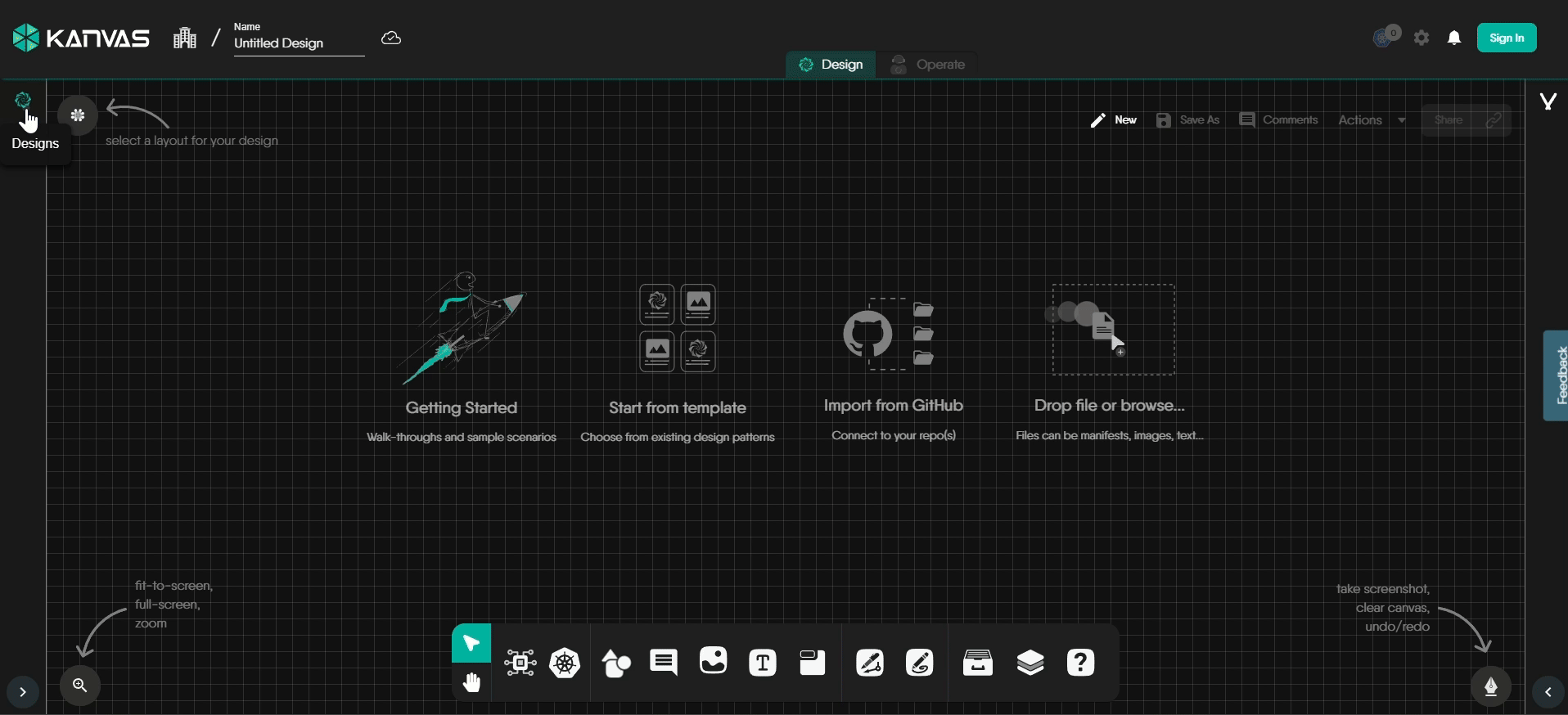
Task: Edit the Untitled Design name field
Action: (x=298, y=43)
